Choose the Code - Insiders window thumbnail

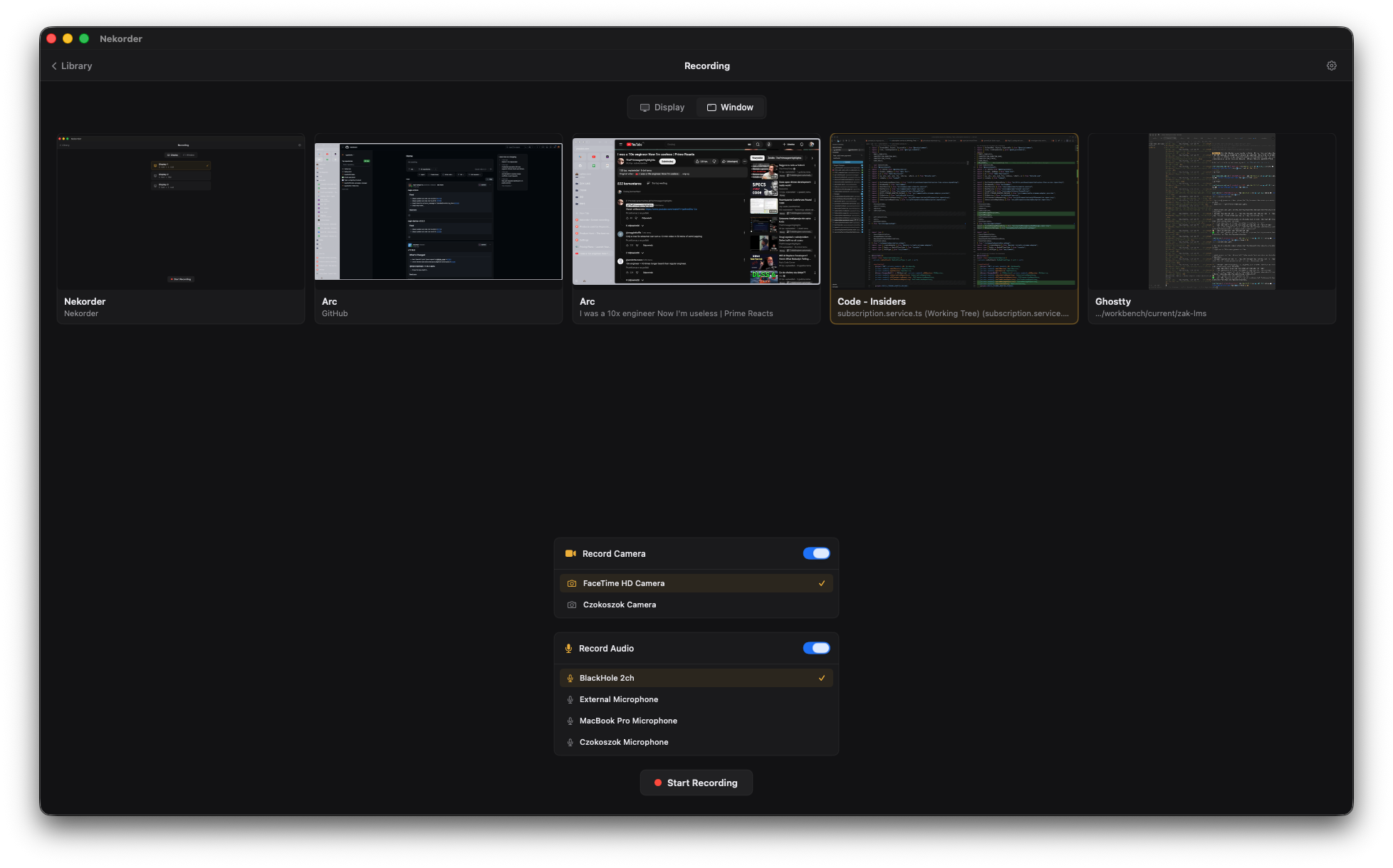(954, 212)
